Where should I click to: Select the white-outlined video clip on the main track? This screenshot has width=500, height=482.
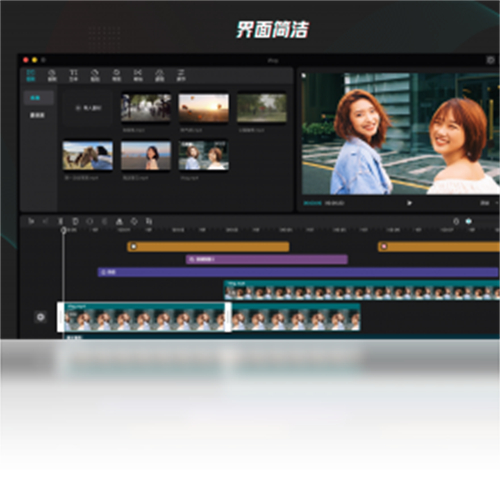pos(144,317)
